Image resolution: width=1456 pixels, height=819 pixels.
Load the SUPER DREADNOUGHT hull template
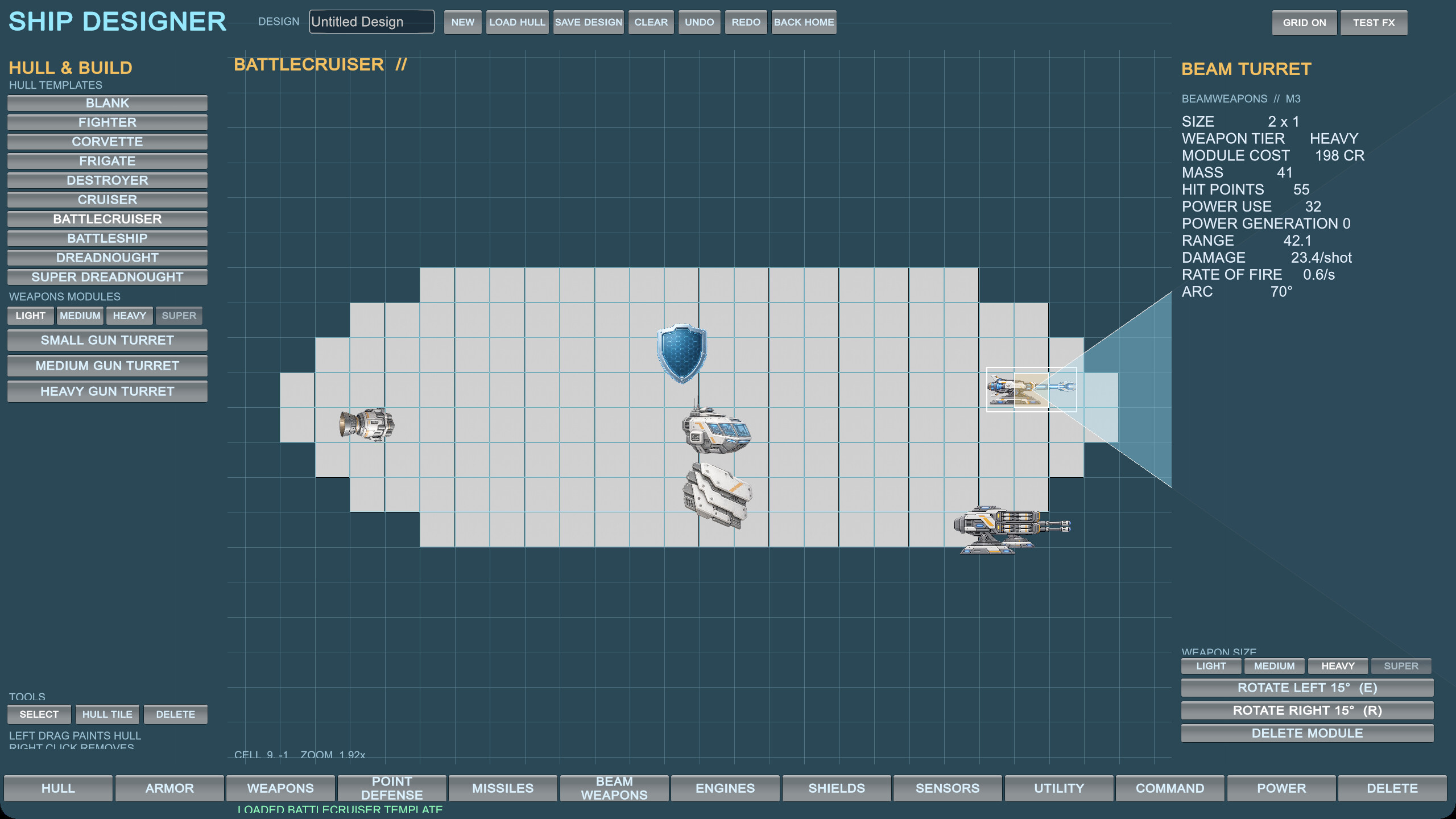(107, 277)
